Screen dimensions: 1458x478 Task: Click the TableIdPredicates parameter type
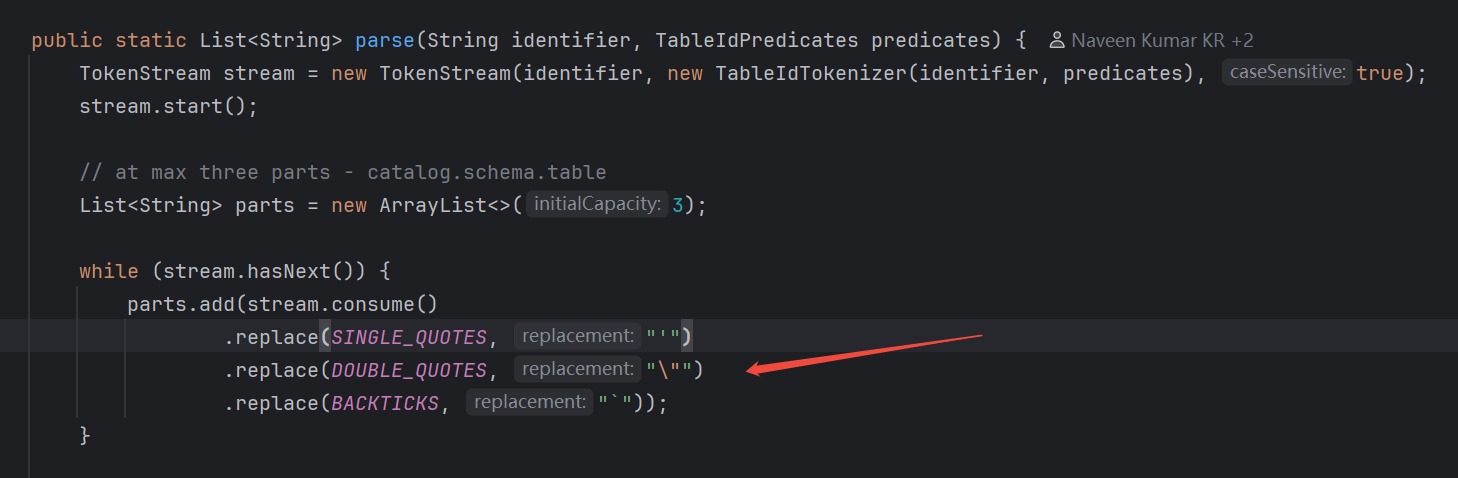pos(757,41)
